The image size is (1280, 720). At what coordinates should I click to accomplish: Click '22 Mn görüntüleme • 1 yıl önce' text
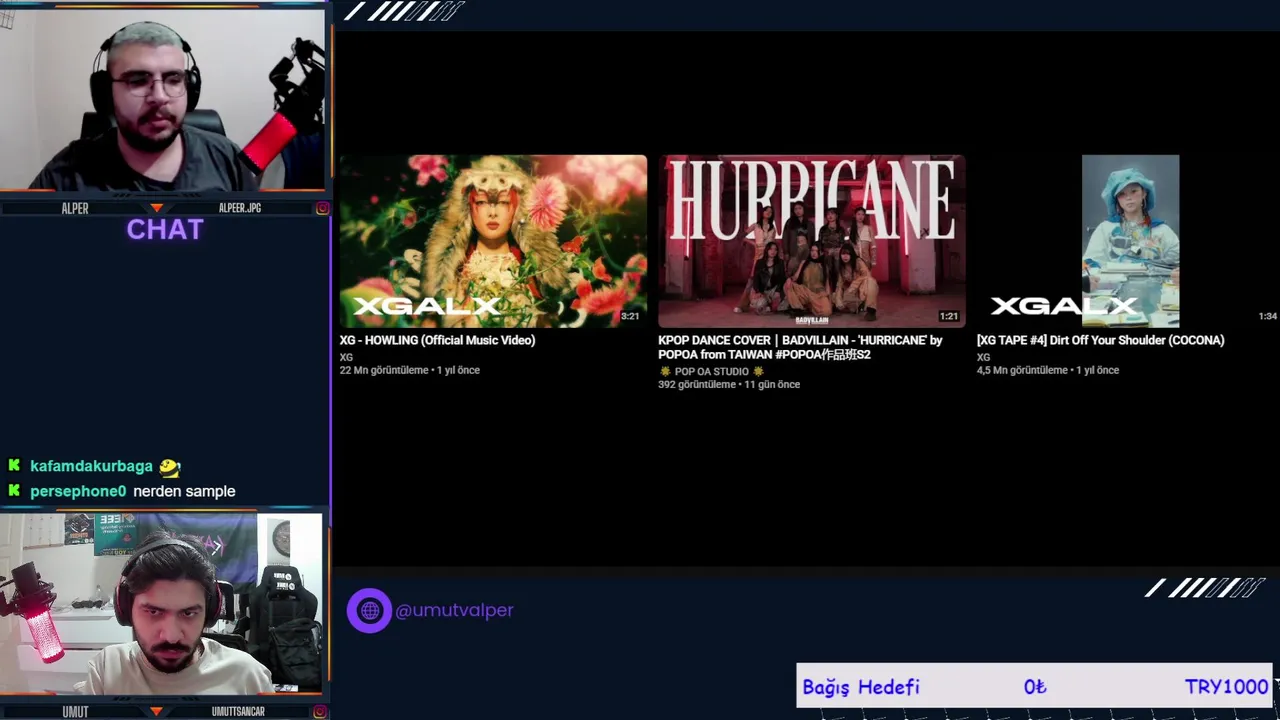click(410, 370)
